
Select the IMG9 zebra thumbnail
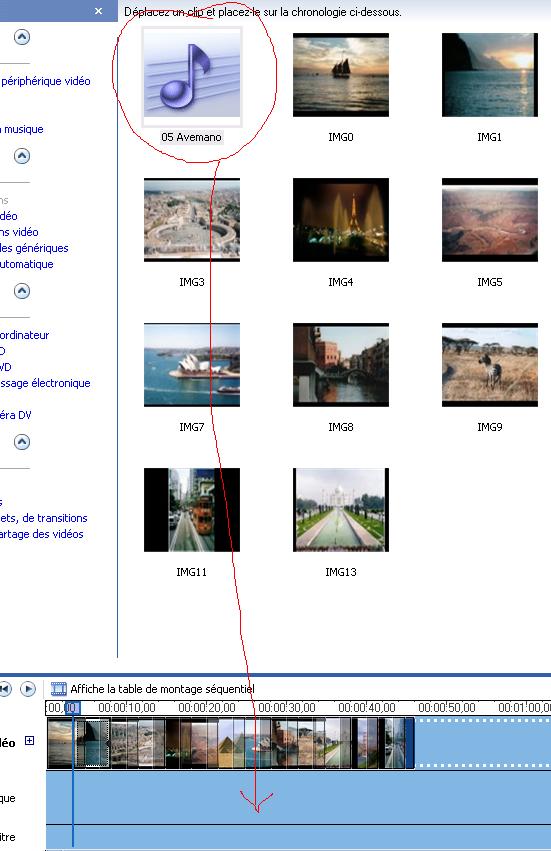[x=490, y=365]
